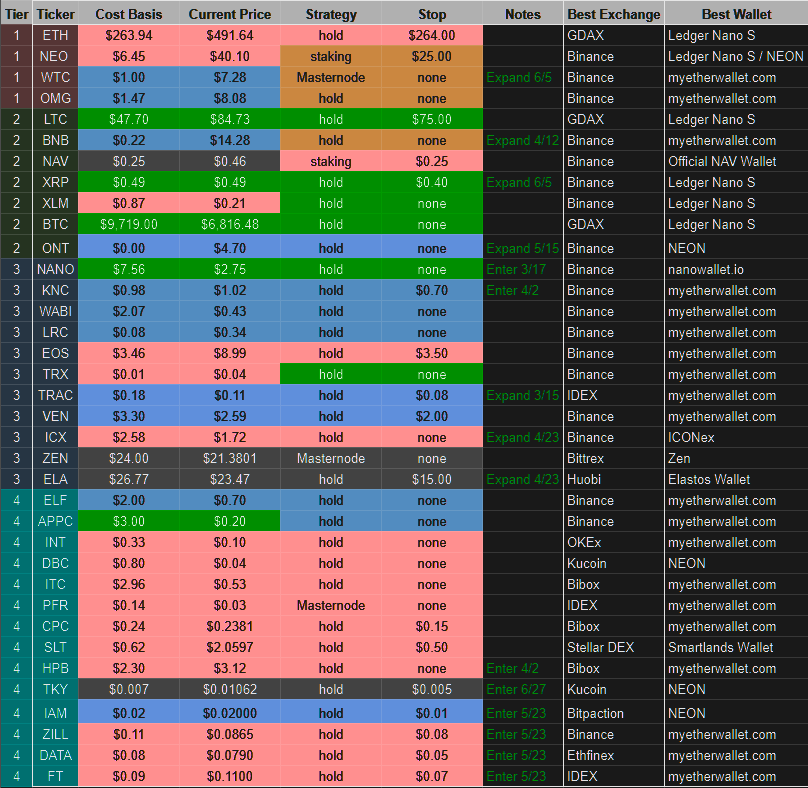The image size is (808, 788).
Task: Click the TRX ticker cell
Action: click(x=55, y=375)
